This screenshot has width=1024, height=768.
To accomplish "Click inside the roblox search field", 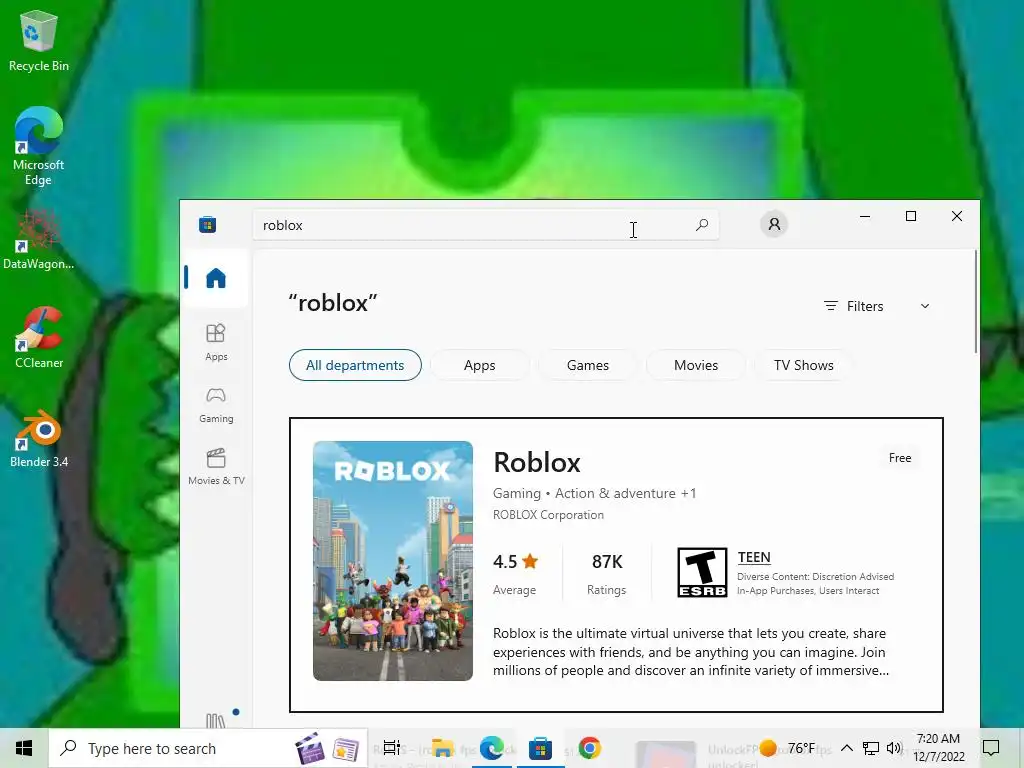I will pos(485,225).
